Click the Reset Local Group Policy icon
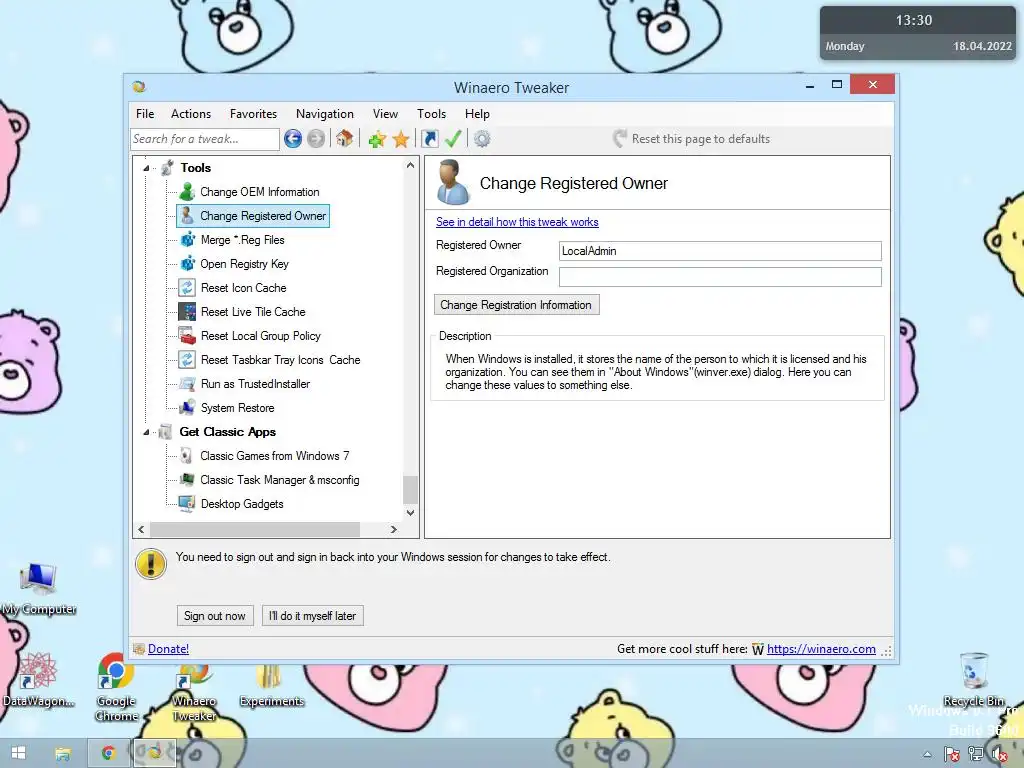The height and width of the screenshot is (768, 1024). (187, 336)
